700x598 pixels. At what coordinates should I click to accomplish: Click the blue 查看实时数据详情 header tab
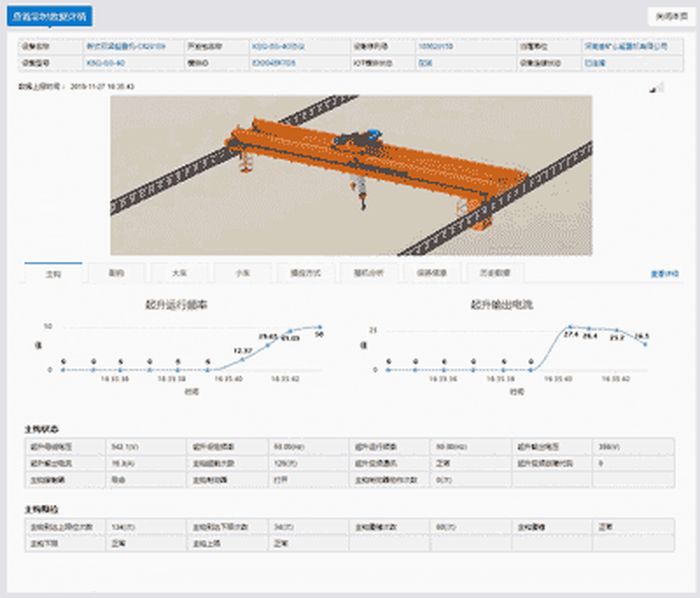[x=50, y=17]
